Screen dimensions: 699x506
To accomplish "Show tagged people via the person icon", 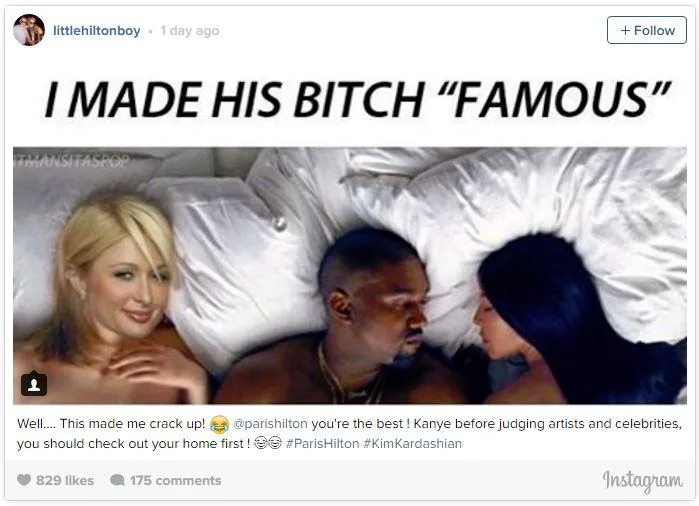I will tap(34, 383).
